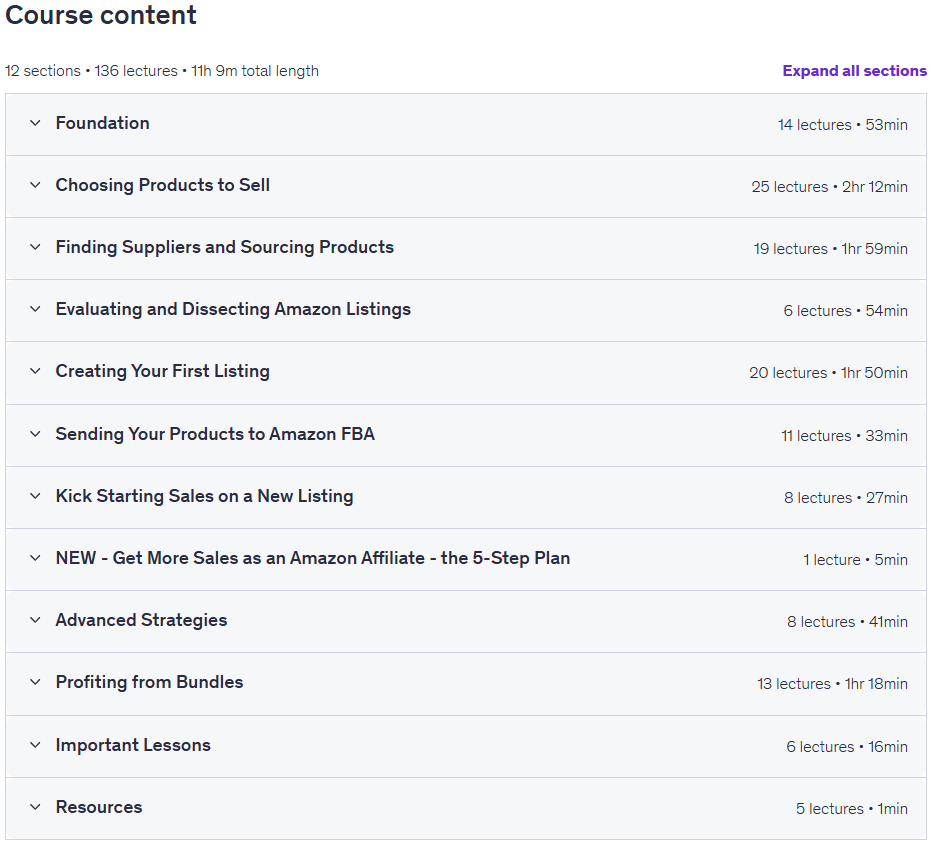
Task: Open the Resources section chevron
Action: click(35, 807)
